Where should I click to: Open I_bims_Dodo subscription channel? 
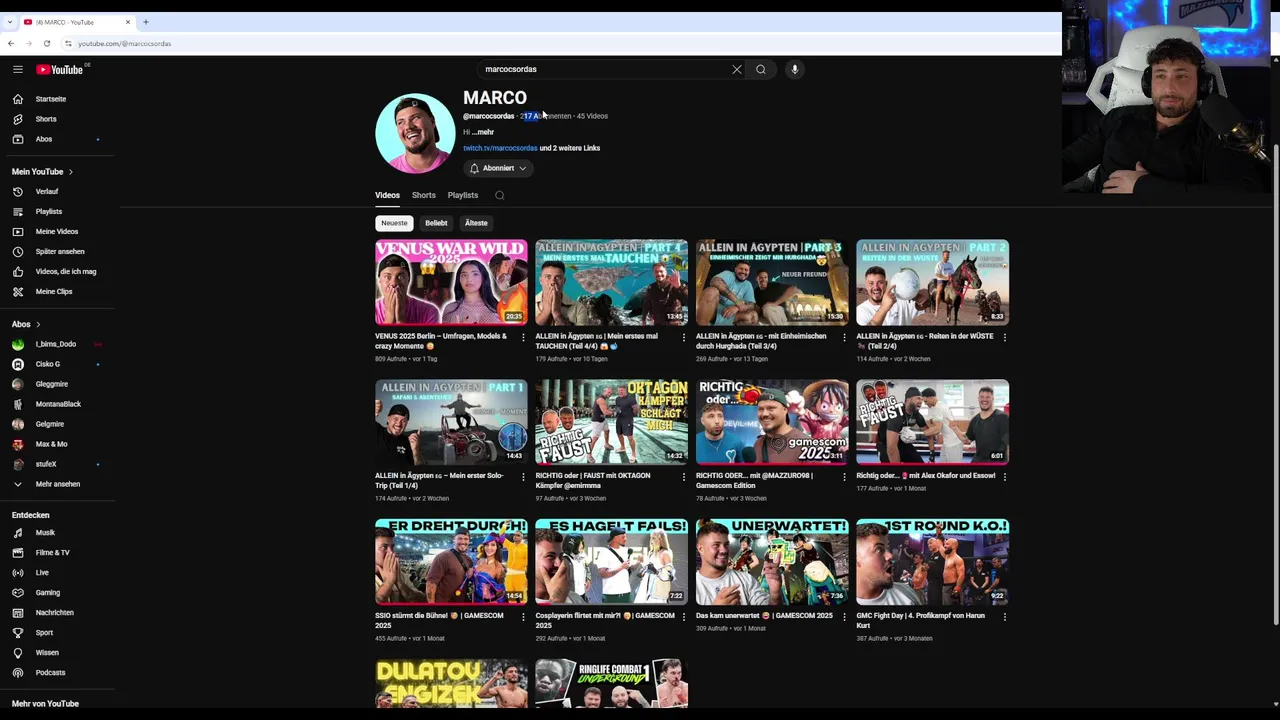(x=57, y=344)
